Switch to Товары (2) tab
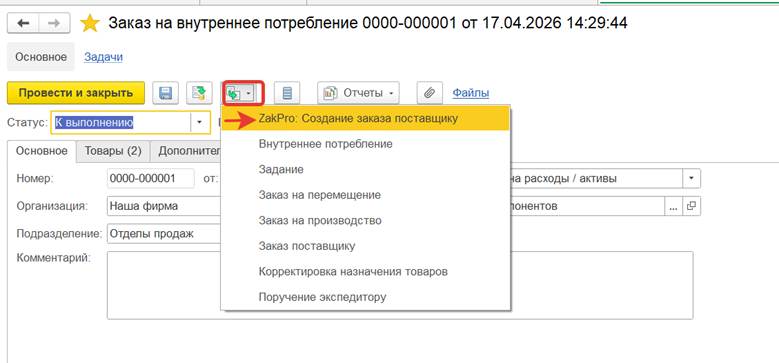The height and width of the screenshot is (363, 779). 113,151
